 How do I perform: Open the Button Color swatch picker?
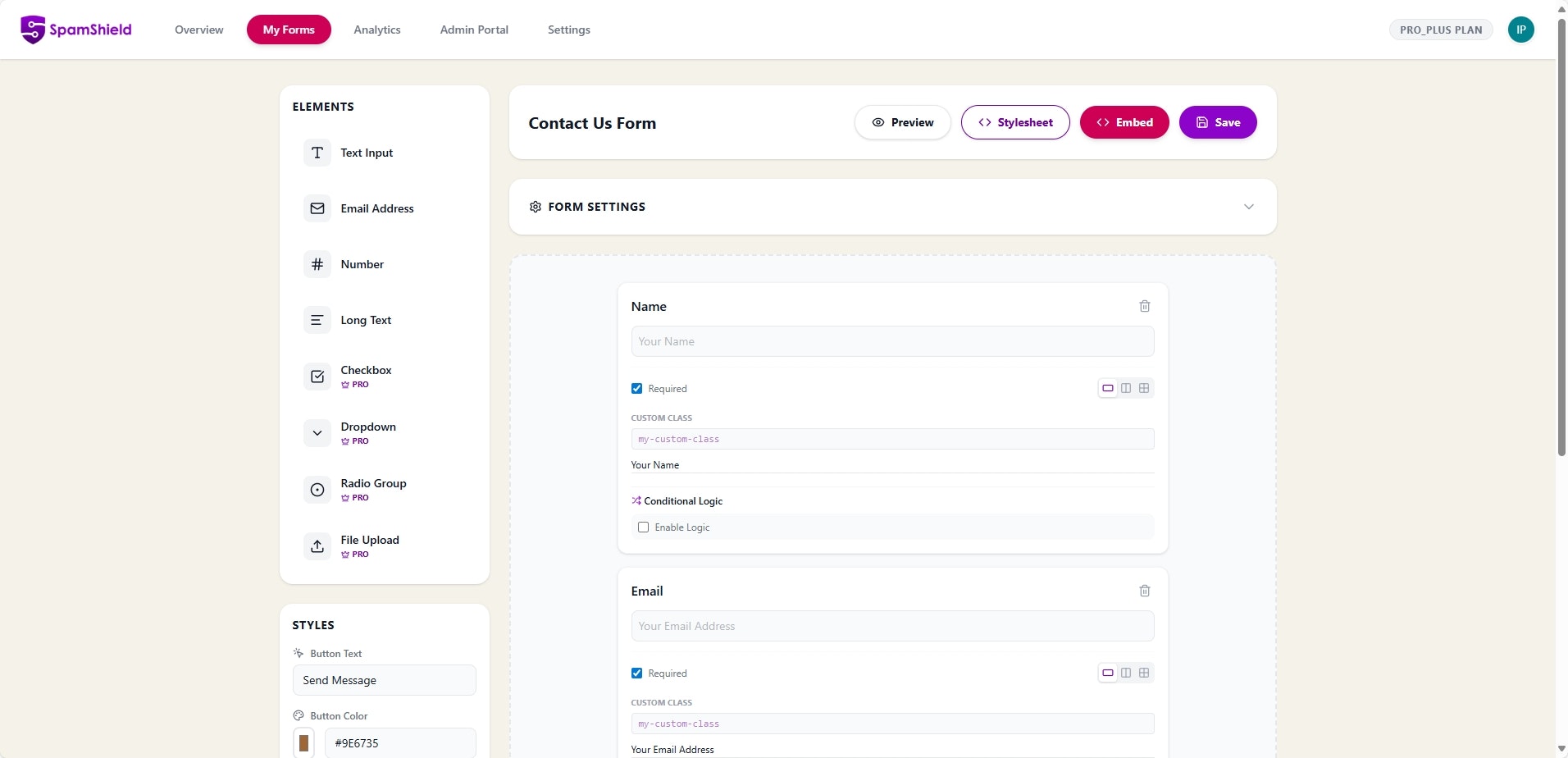(x=304, y=742)
